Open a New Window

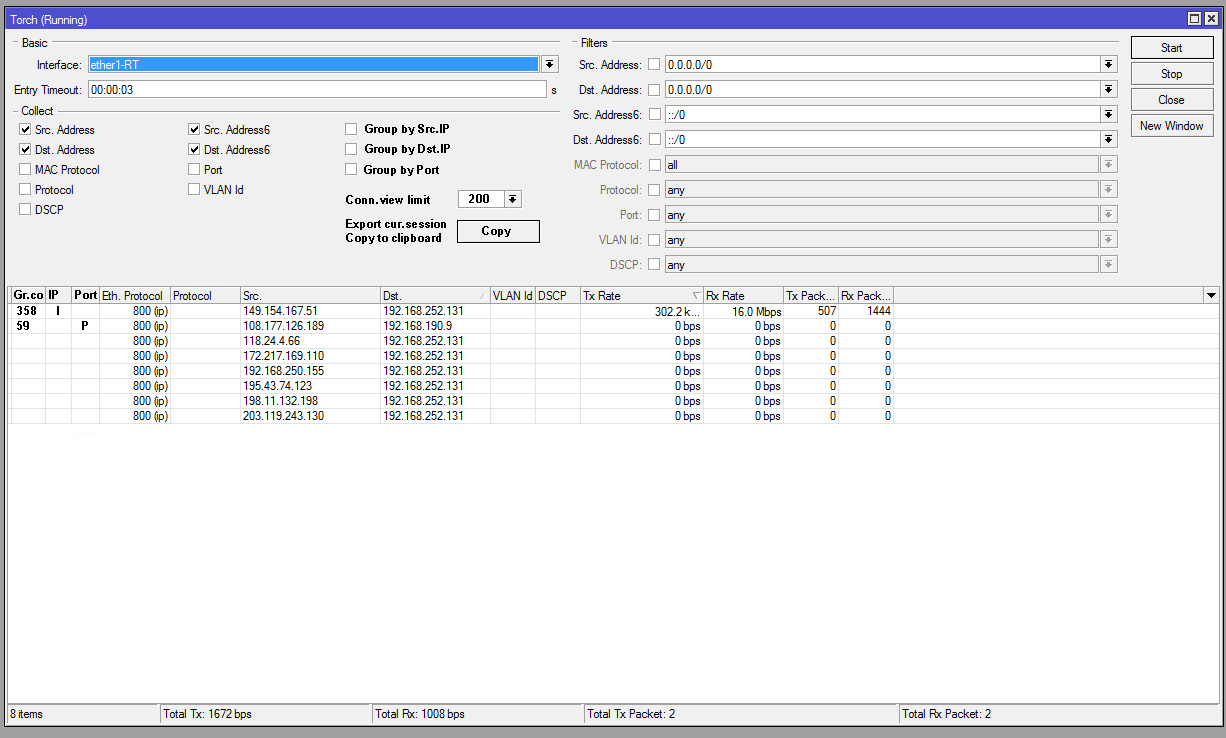[1172, 126]
